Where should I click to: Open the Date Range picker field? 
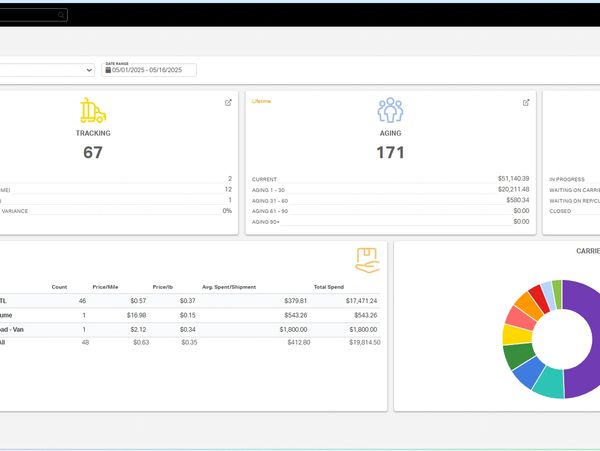(150, 70)
